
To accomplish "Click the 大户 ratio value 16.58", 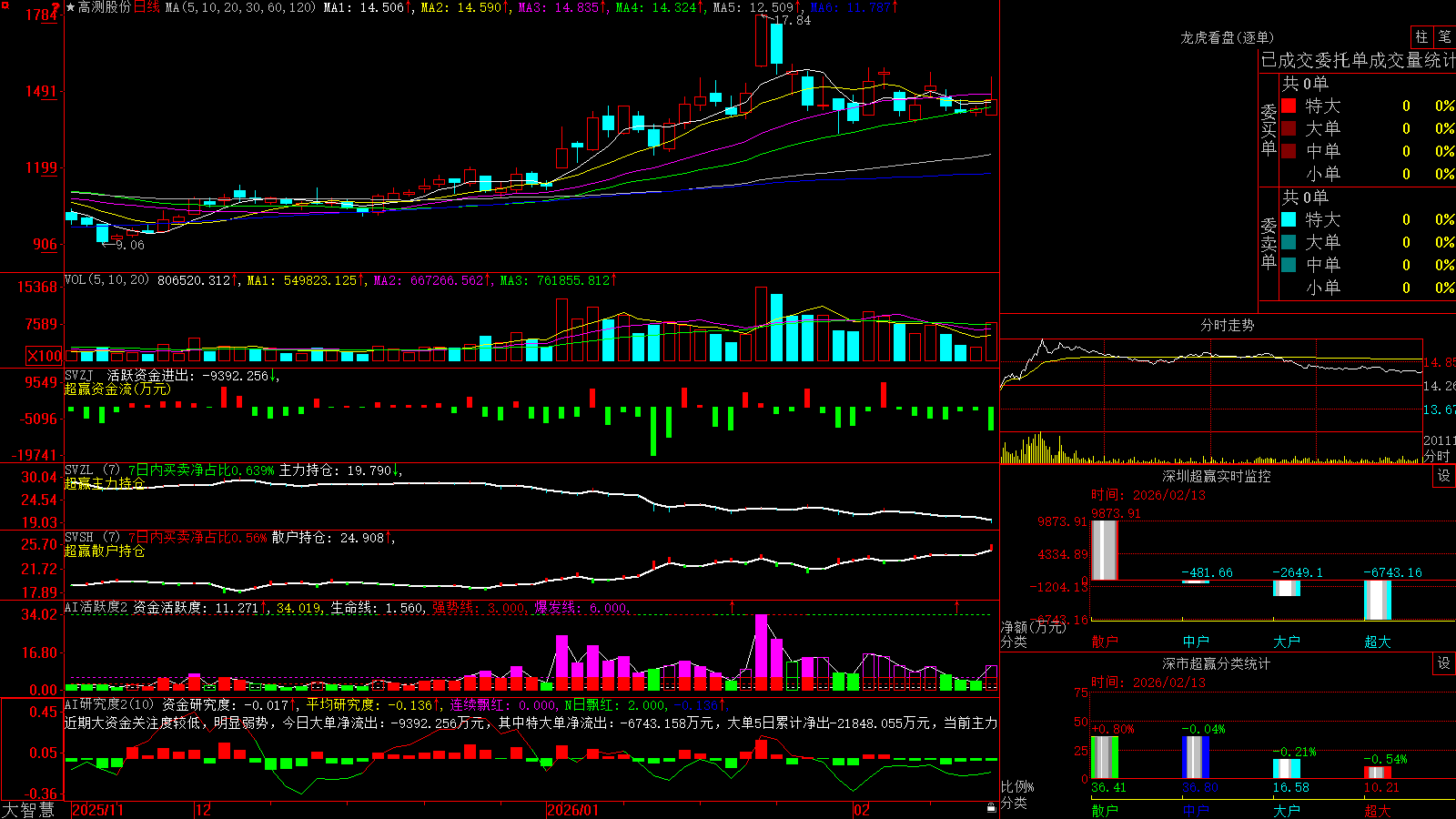I will (1290, 787).
